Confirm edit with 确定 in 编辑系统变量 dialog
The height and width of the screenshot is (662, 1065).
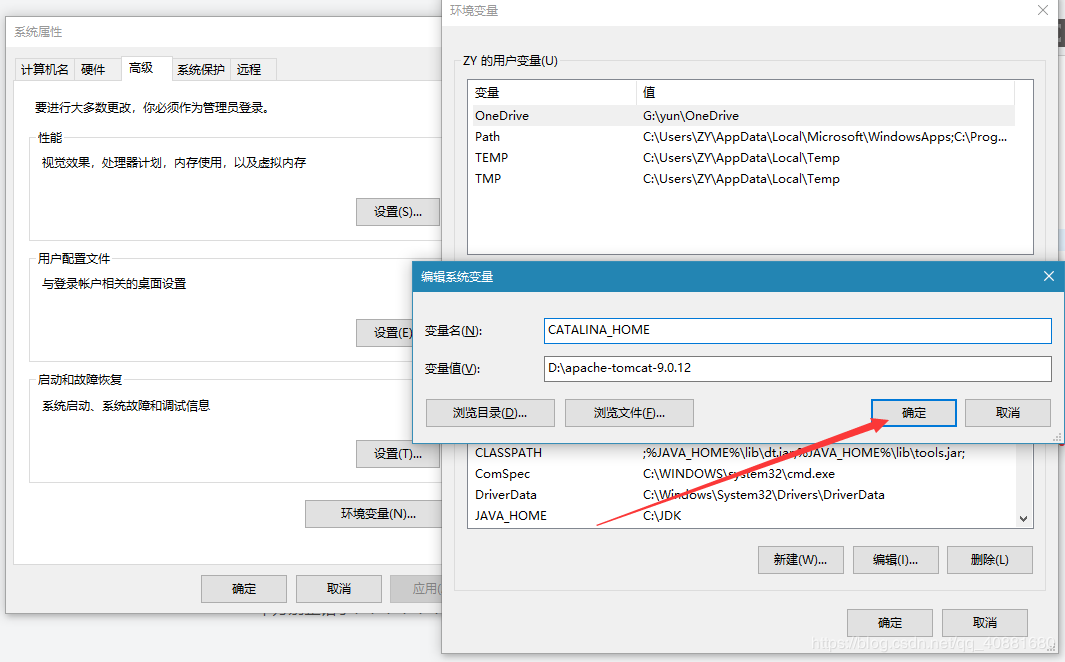(x=914, y=413)
